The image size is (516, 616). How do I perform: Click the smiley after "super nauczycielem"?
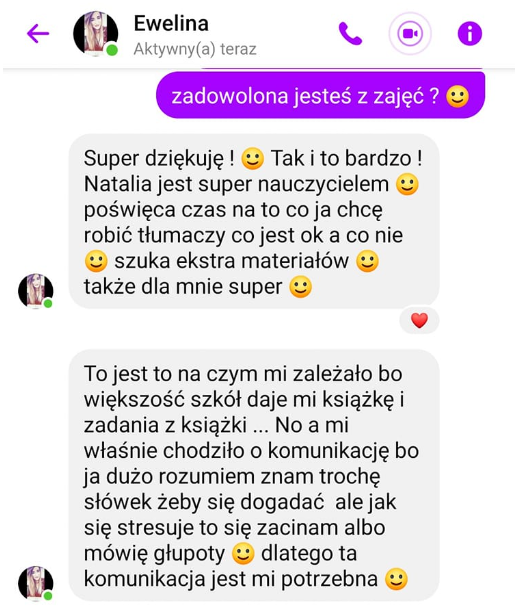[x=407, y=184]
